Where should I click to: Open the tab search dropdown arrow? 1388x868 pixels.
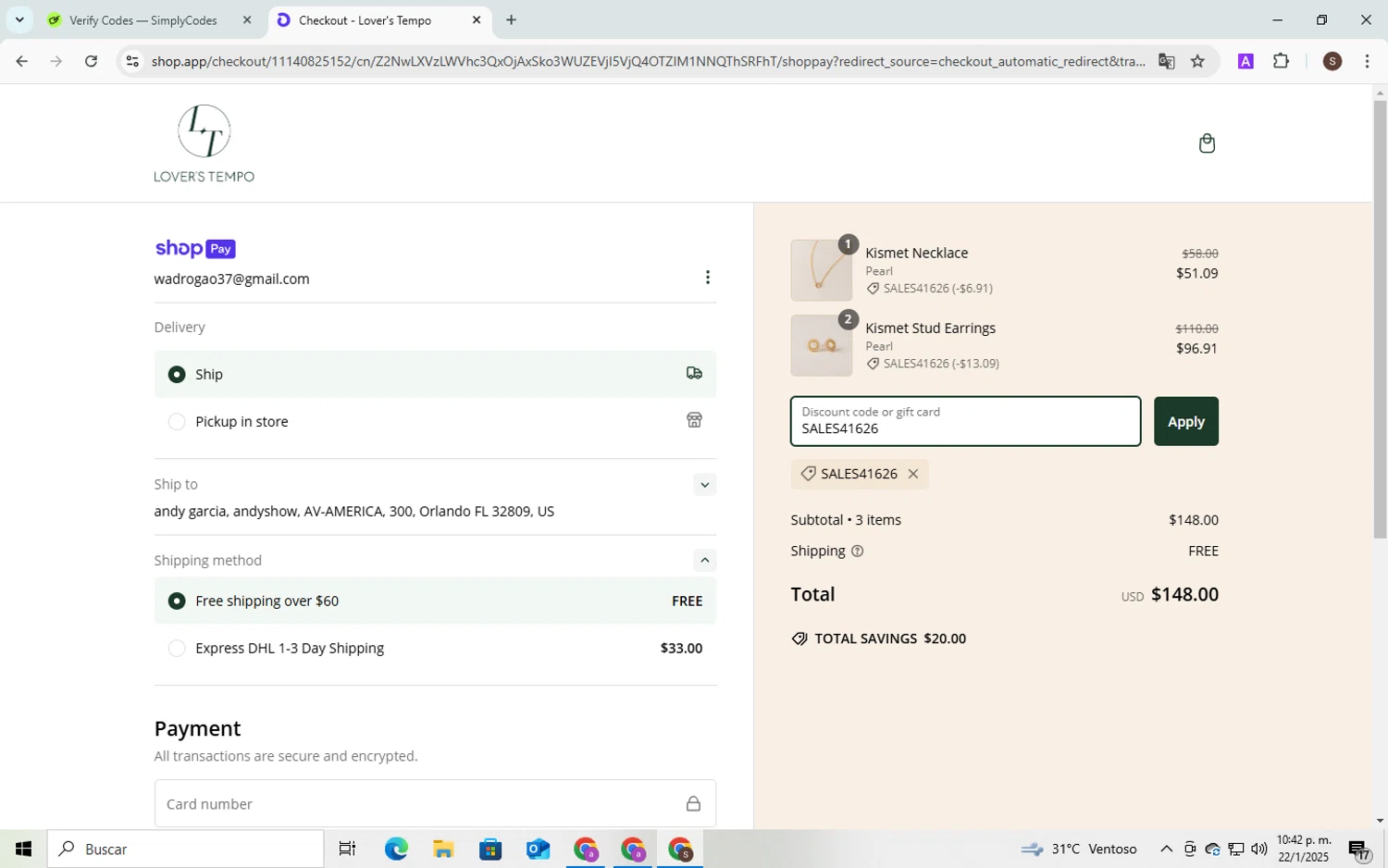(19, 19)
